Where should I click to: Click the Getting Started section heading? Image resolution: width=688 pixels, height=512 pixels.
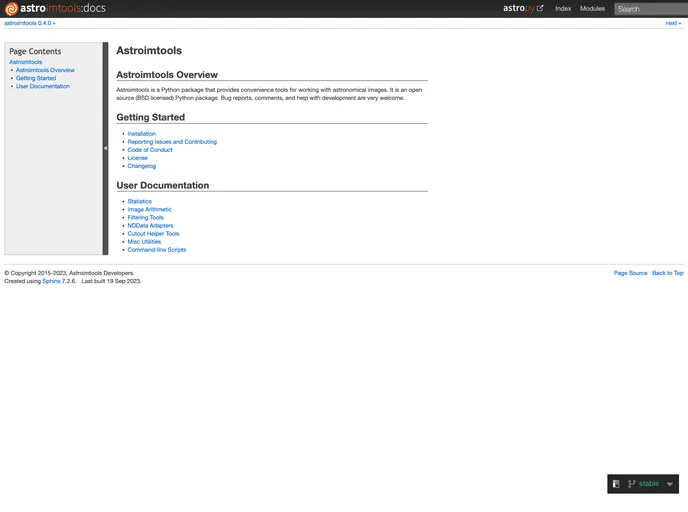coord(150,117)
